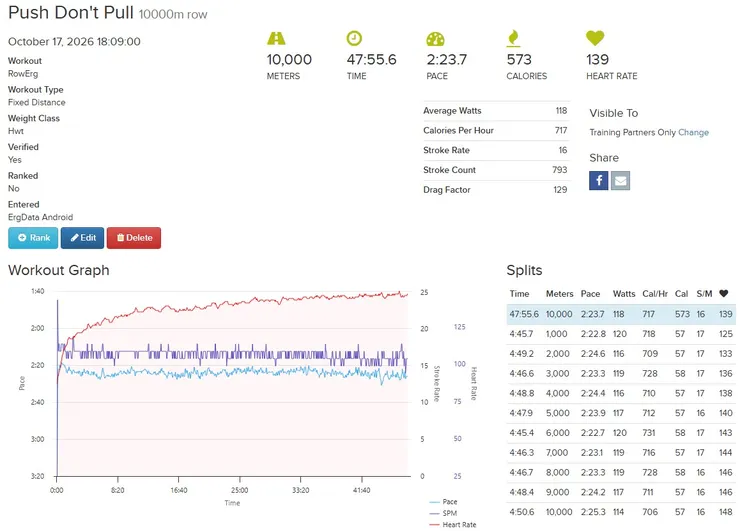Screen dimensions: 740x531
Task: Select the 4:49.2 split time
Action: (521, 354)
